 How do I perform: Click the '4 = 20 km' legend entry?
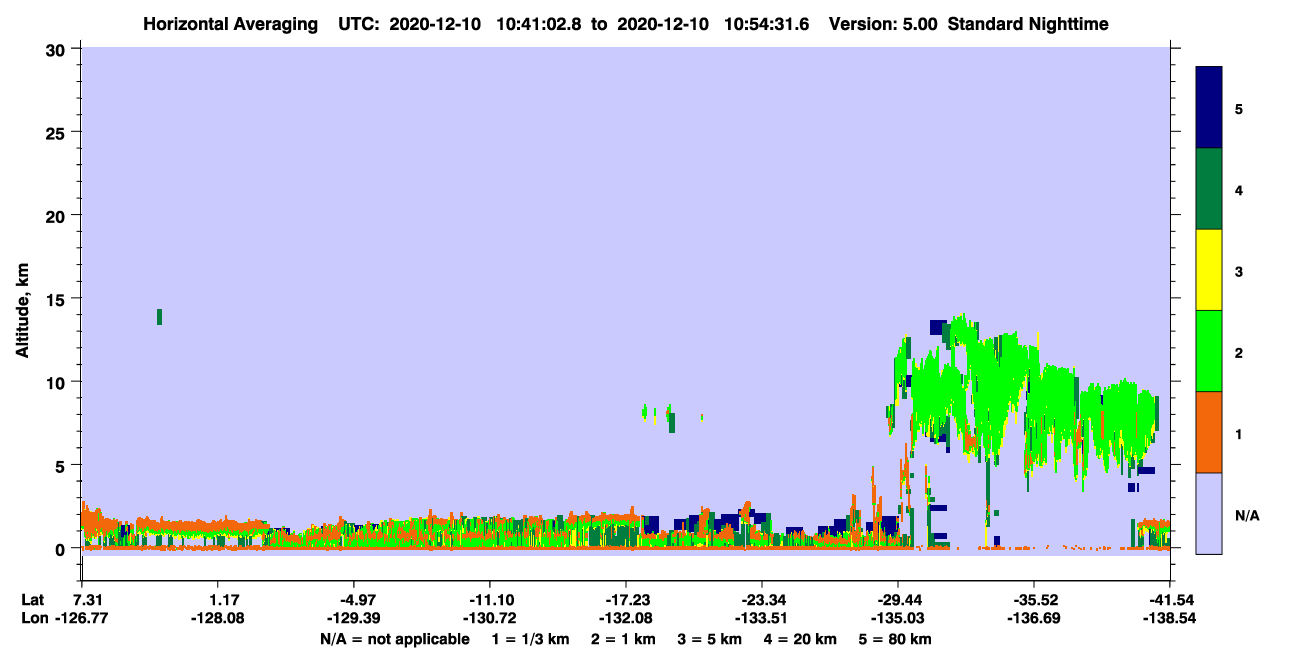pyautogui.click(x=801, y=639)
